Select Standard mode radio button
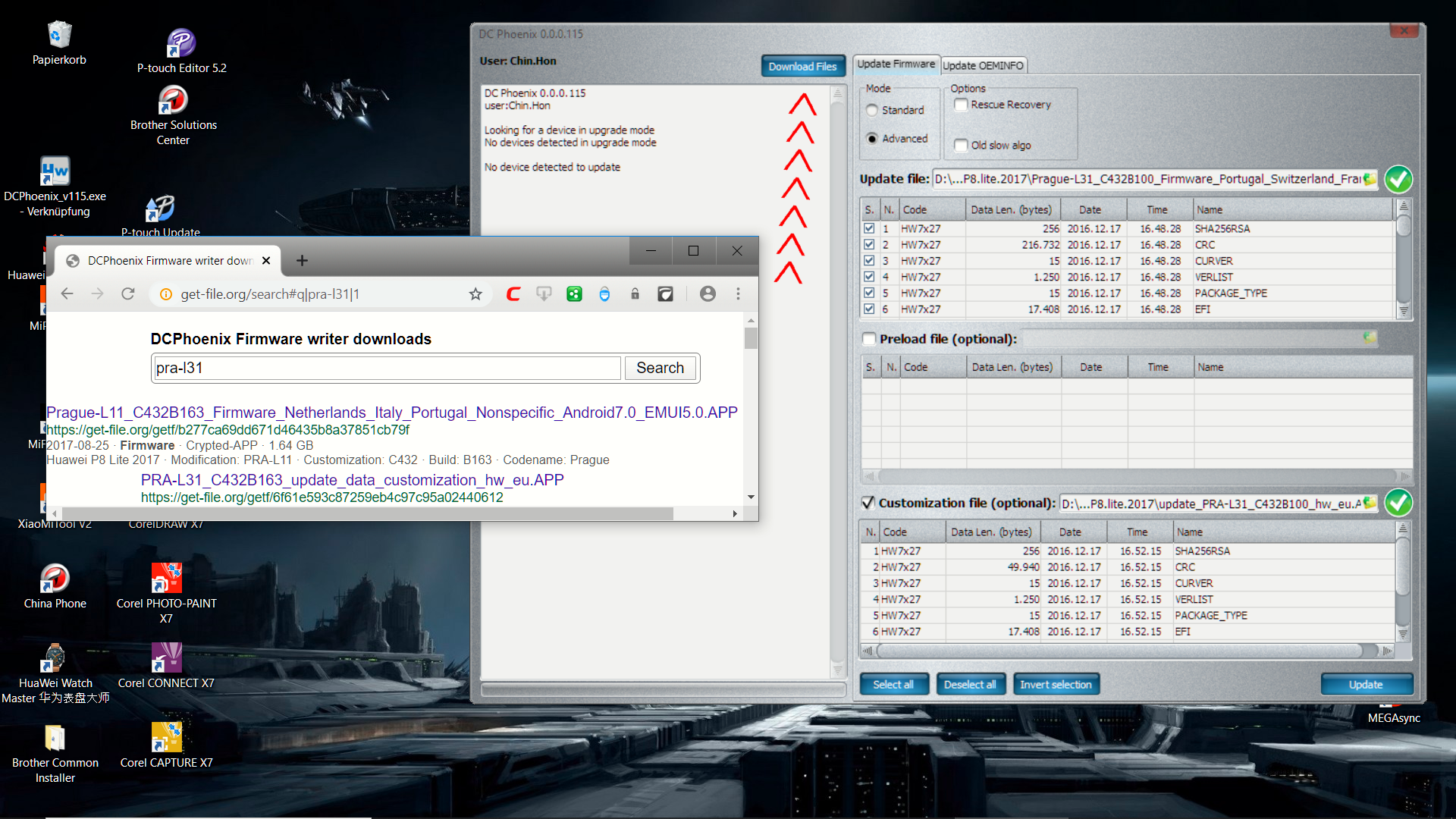Image resolution: width=1456 pixels, height=819 pixels. click(872, 111)
